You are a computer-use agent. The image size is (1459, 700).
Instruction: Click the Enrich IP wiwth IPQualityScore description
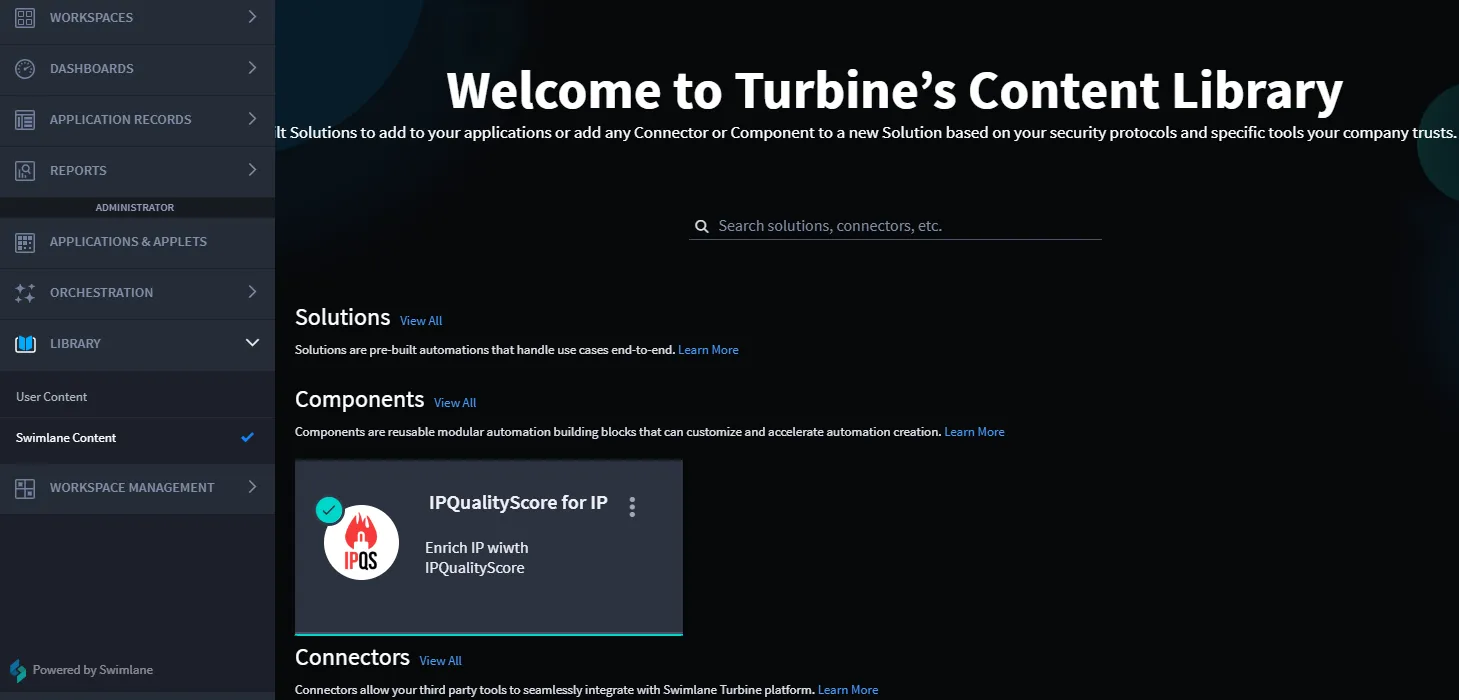pyautogui.click(x=477, y=558)
